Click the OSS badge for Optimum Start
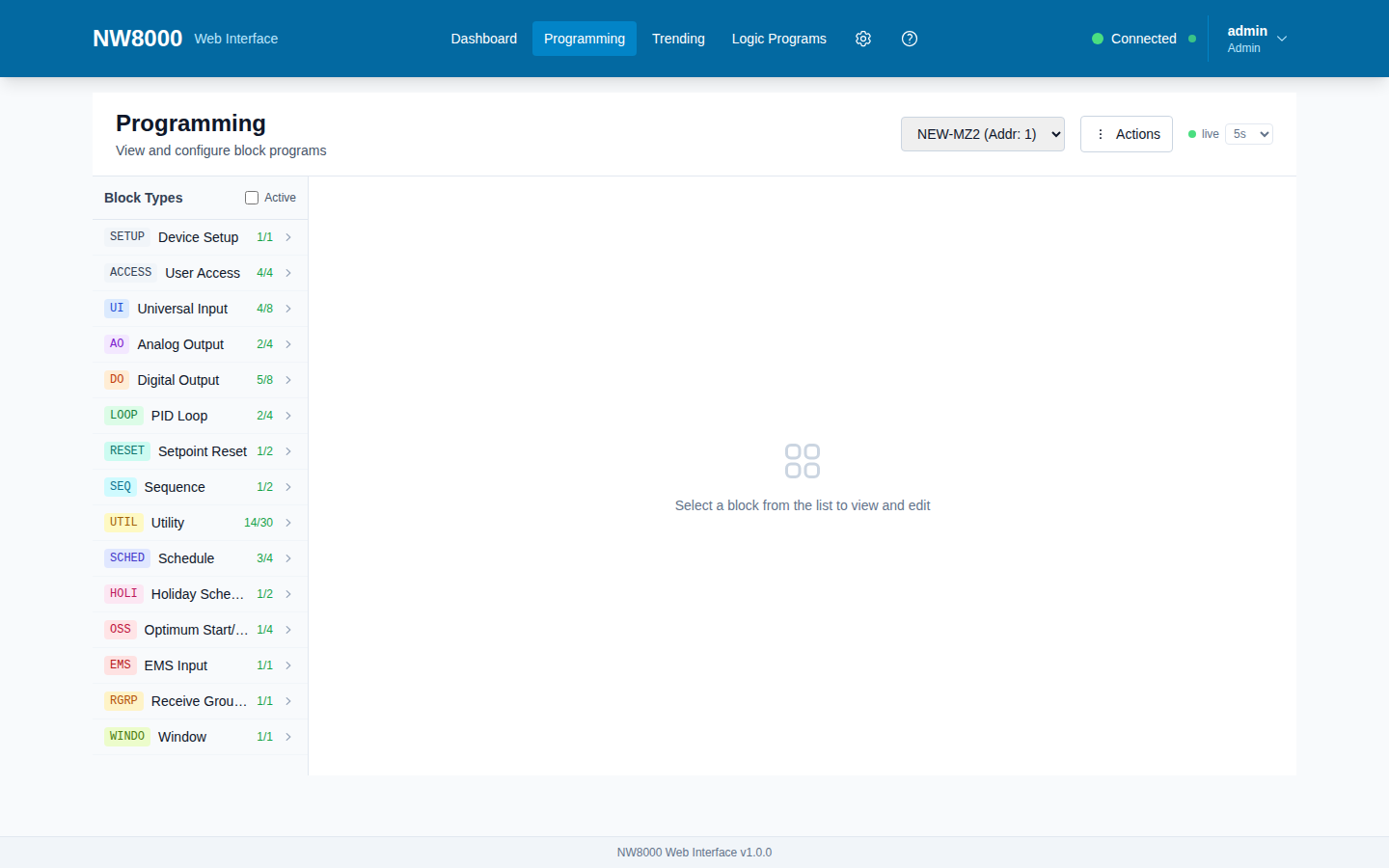1389x868 pixels. click(x=121, y=629)
